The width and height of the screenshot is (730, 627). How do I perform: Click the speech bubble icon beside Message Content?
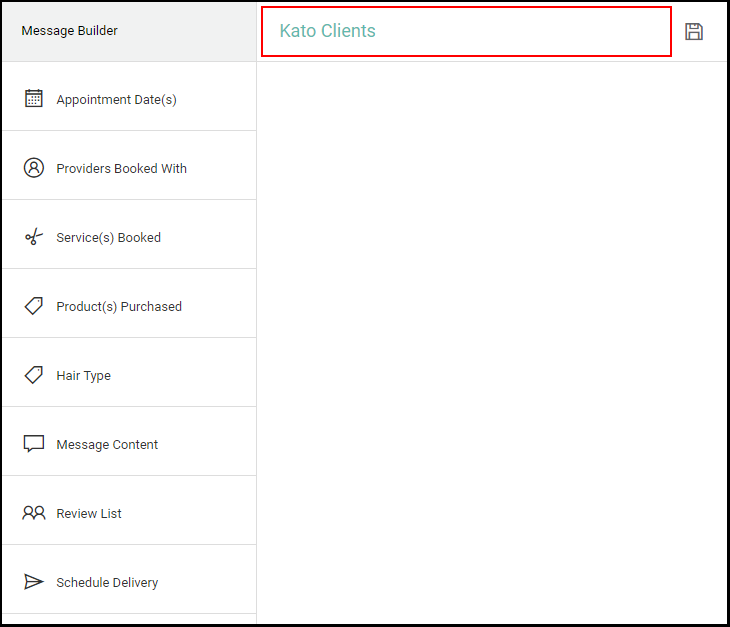(34, 444)
